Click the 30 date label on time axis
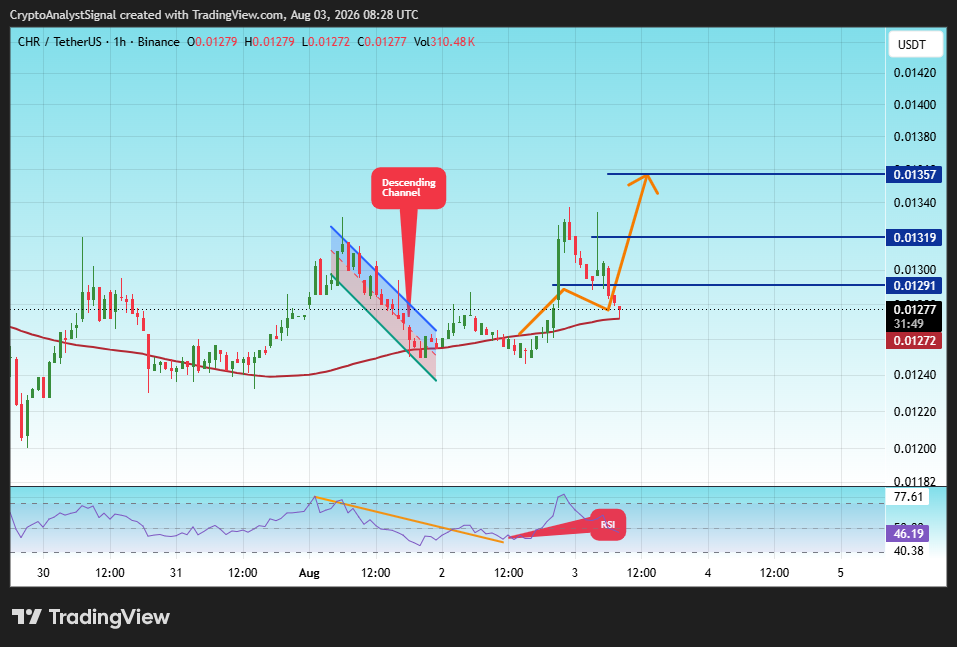This screenshot has width=957, height=647. pos(43,573)
